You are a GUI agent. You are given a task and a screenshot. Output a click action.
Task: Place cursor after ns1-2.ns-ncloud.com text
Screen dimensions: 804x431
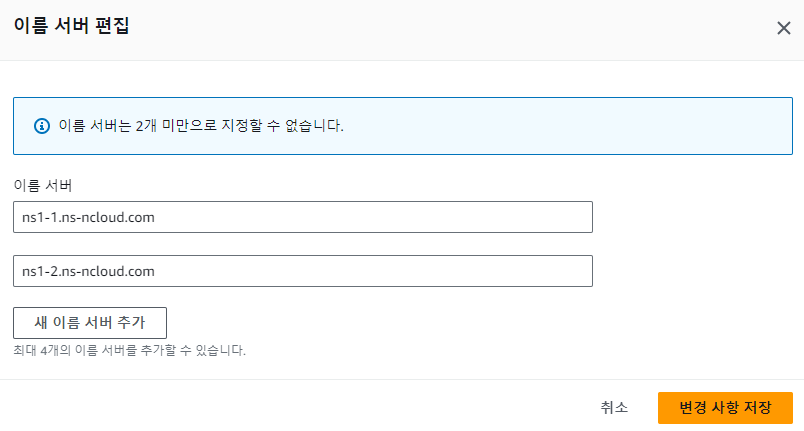(156, 271)
